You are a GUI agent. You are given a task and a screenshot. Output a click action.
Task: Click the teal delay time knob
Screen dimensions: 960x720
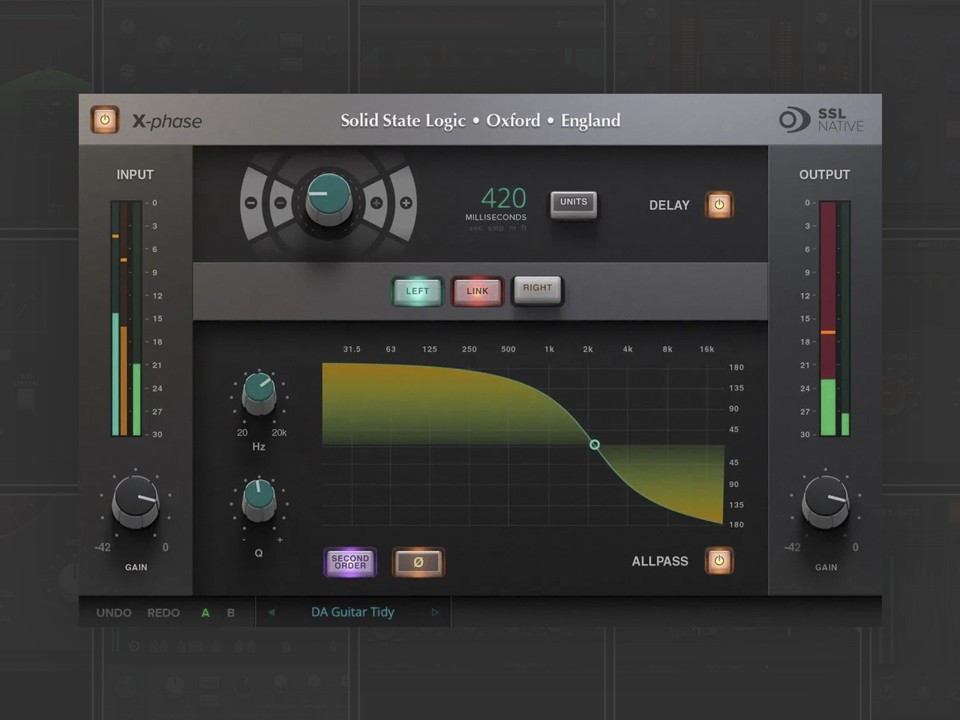[x=329, y=198]
